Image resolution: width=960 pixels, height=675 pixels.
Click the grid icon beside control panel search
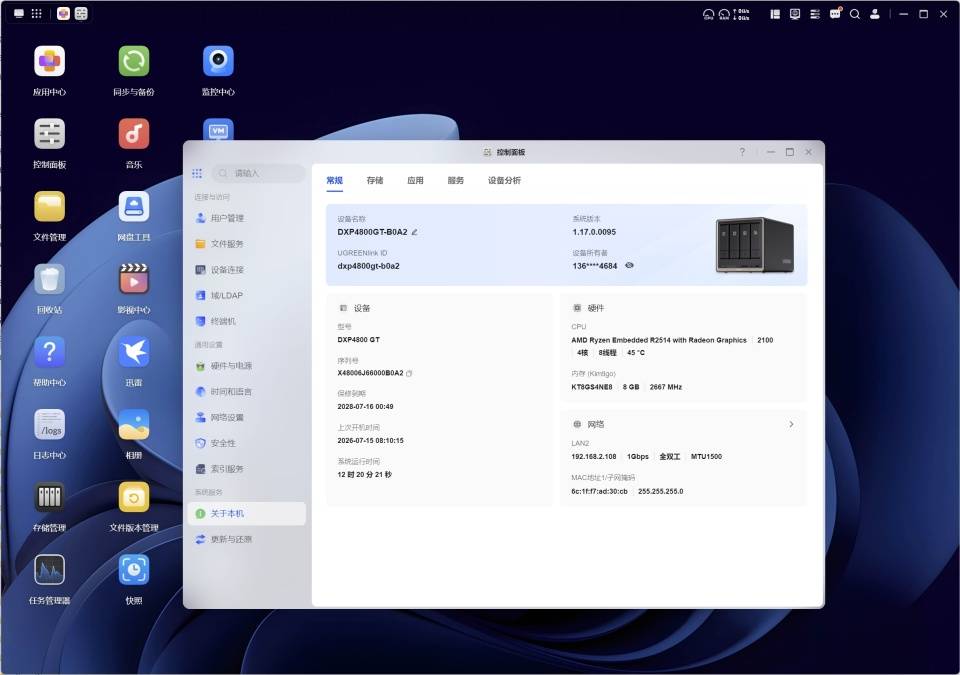pos(197,173)
